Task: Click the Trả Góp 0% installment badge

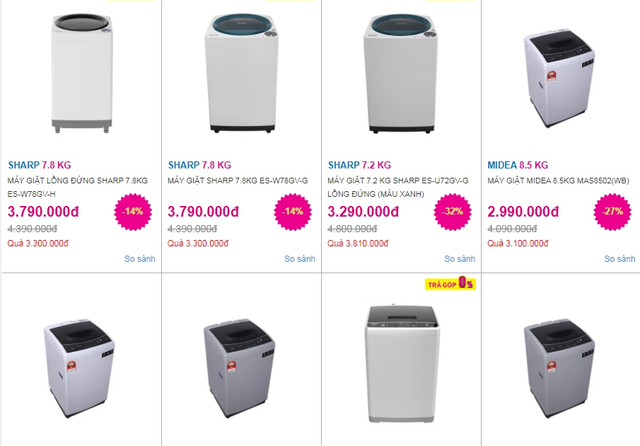Action: 449,283
